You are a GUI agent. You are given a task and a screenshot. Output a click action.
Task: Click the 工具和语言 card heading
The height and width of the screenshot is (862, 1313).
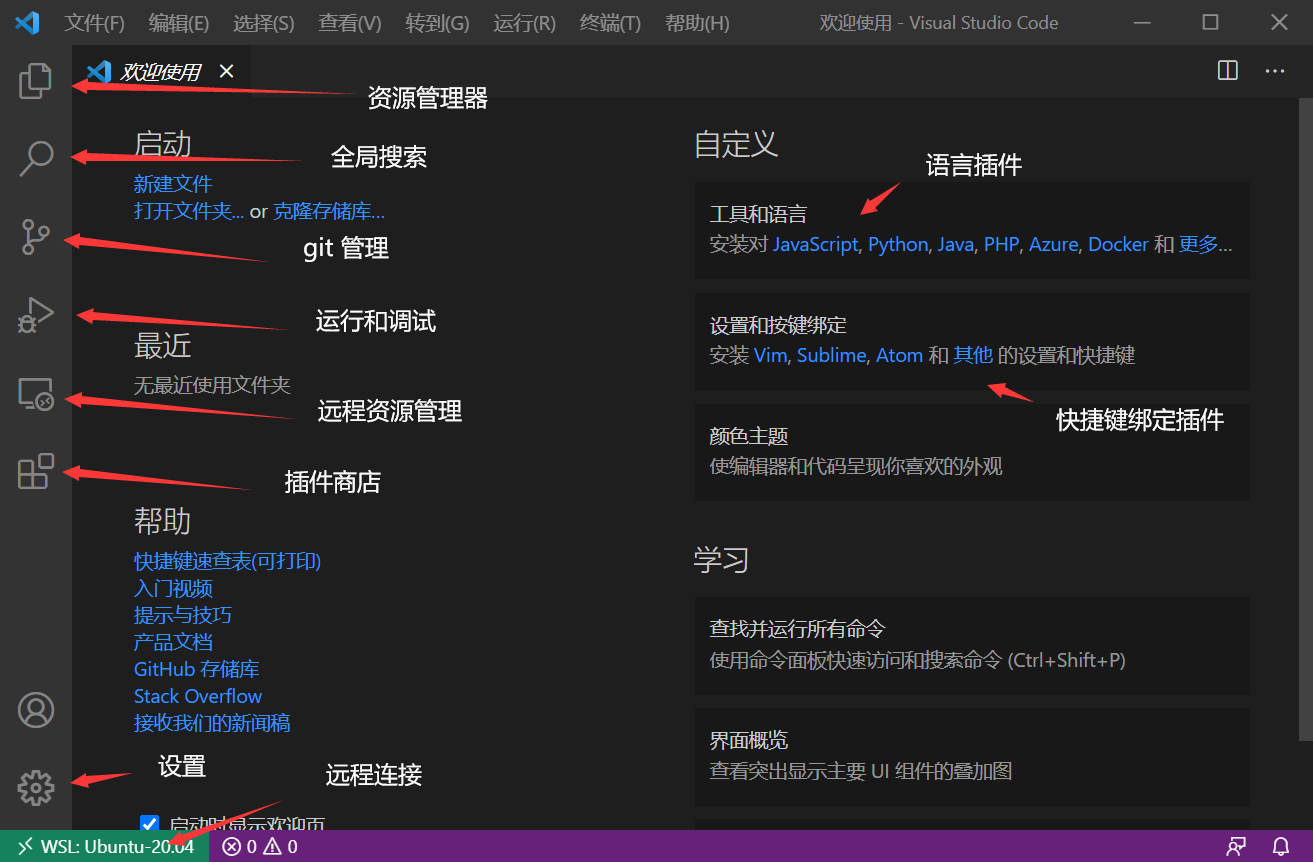(758, 214)
